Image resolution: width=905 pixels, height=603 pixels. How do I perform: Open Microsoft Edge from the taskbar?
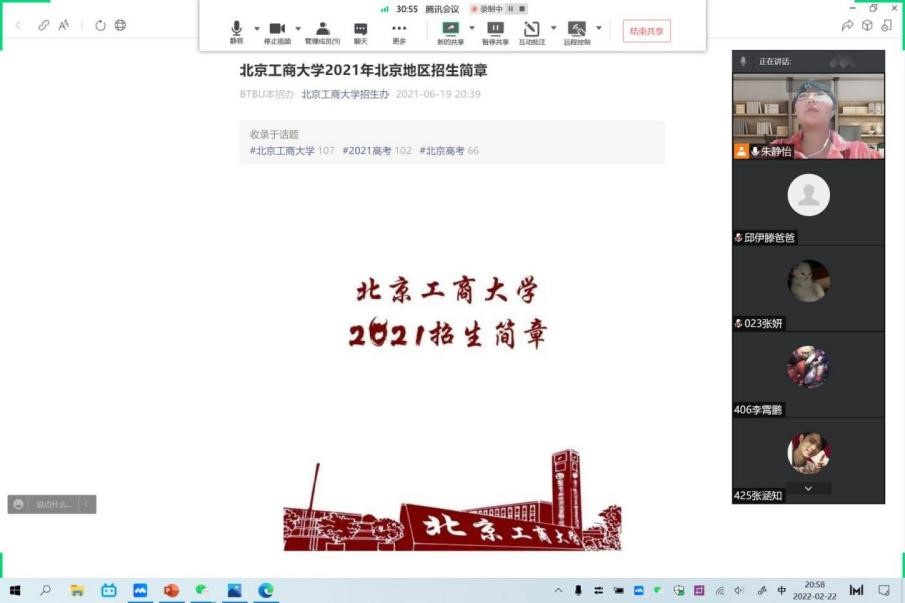(x=266, y=590)
